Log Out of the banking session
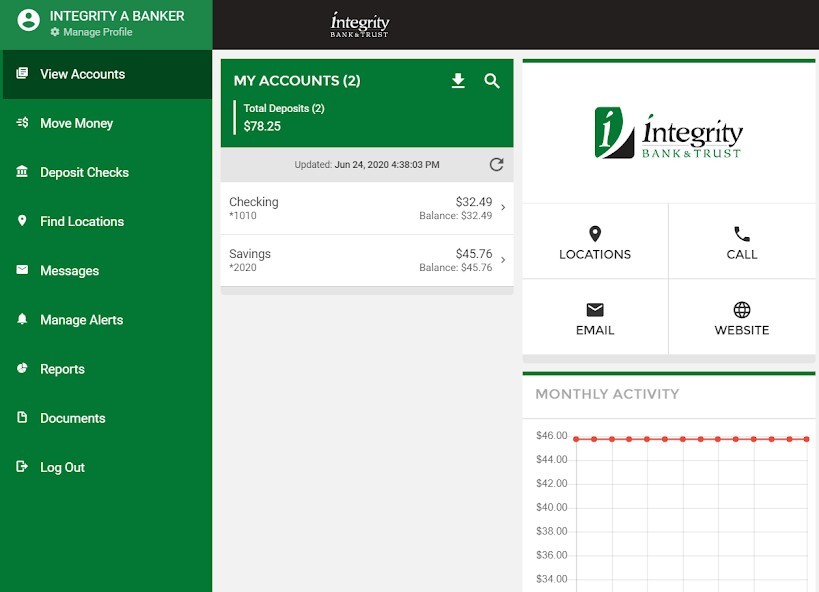This screenshot has height=592, width=819. [x=107, y=467]
